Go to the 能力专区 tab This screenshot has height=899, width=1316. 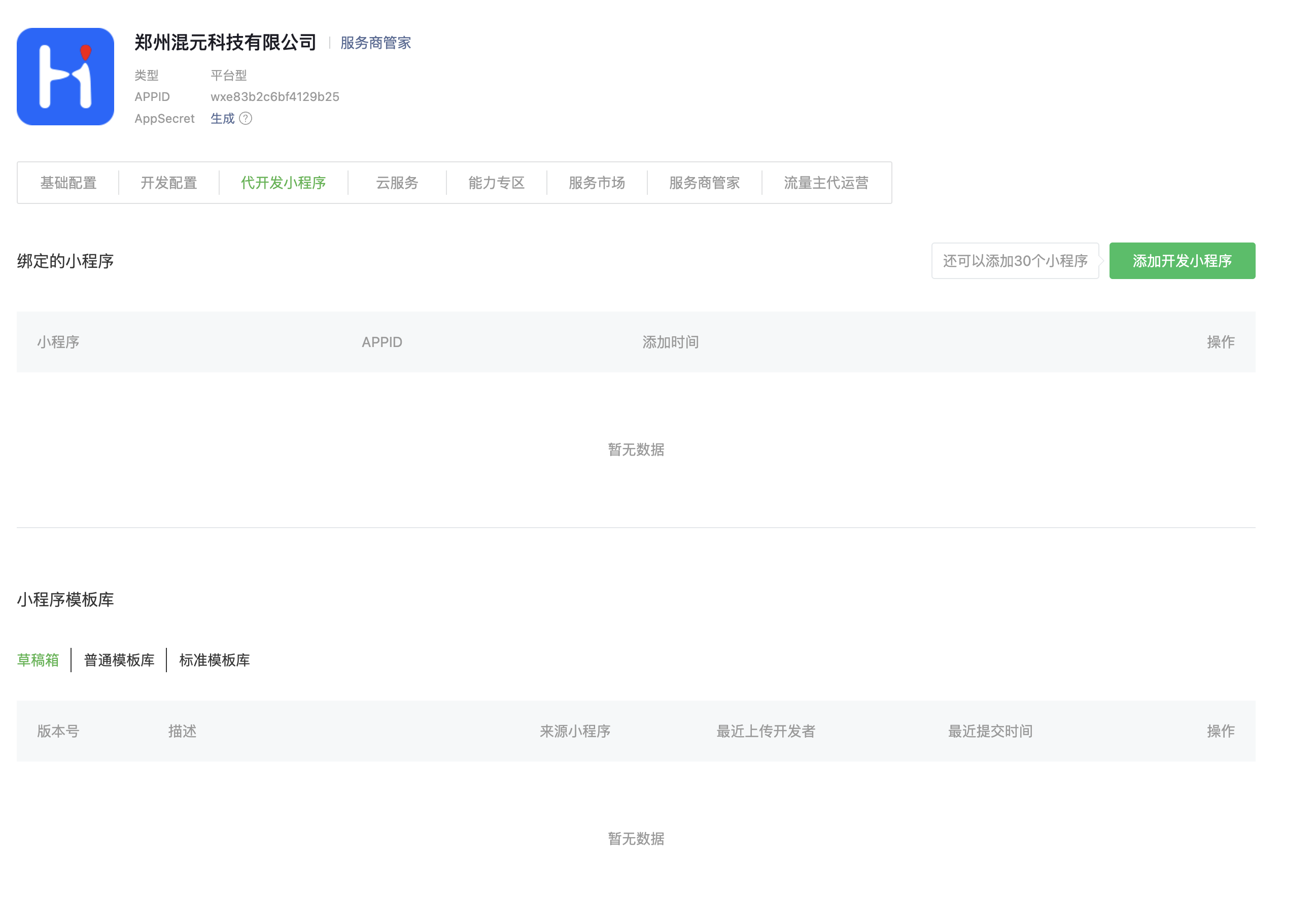tap(497, 183)
